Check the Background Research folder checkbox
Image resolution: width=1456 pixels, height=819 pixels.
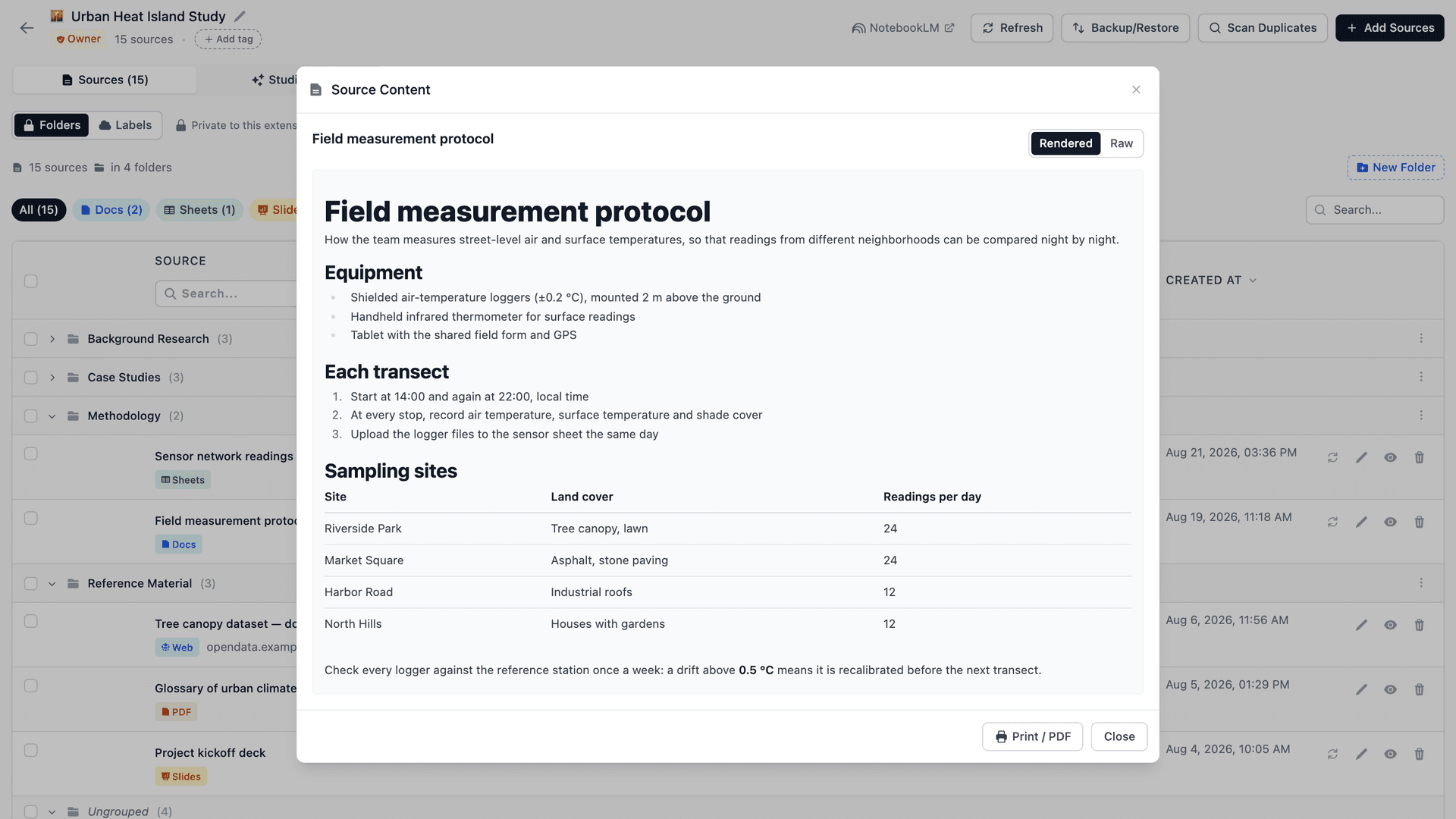(x=30, y=339)
